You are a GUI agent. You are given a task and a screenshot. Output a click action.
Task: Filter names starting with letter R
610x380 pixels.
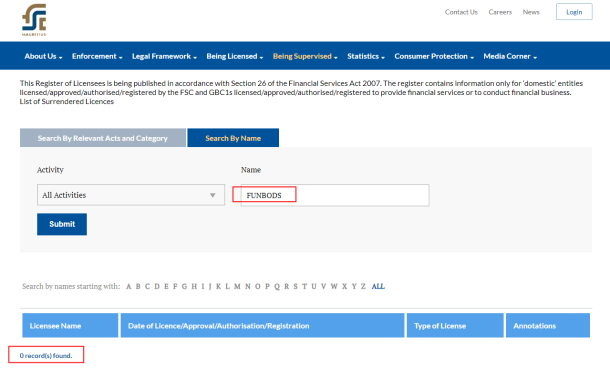(x=286, y=287)
